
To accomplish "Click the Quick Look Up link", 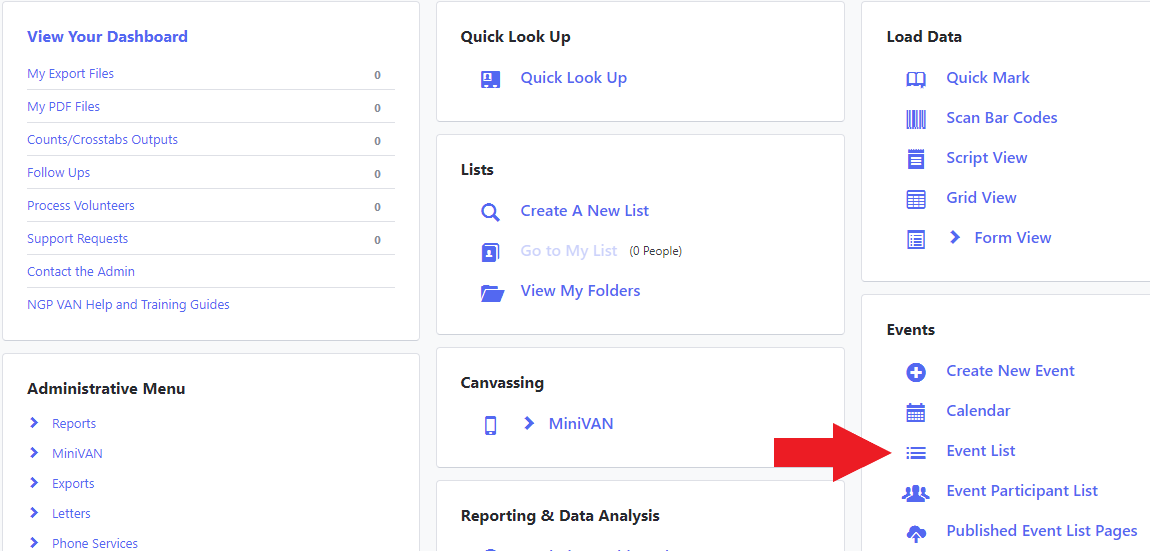I will click(574, 78).
